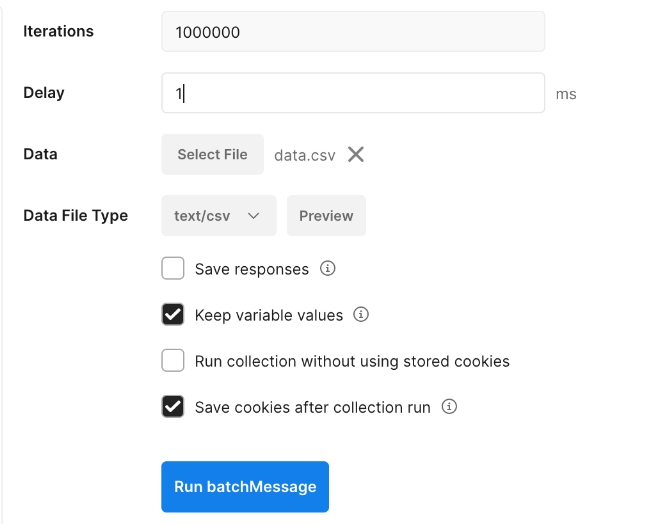
Task: Click the Save responses label text
Action: click(252, 269)
